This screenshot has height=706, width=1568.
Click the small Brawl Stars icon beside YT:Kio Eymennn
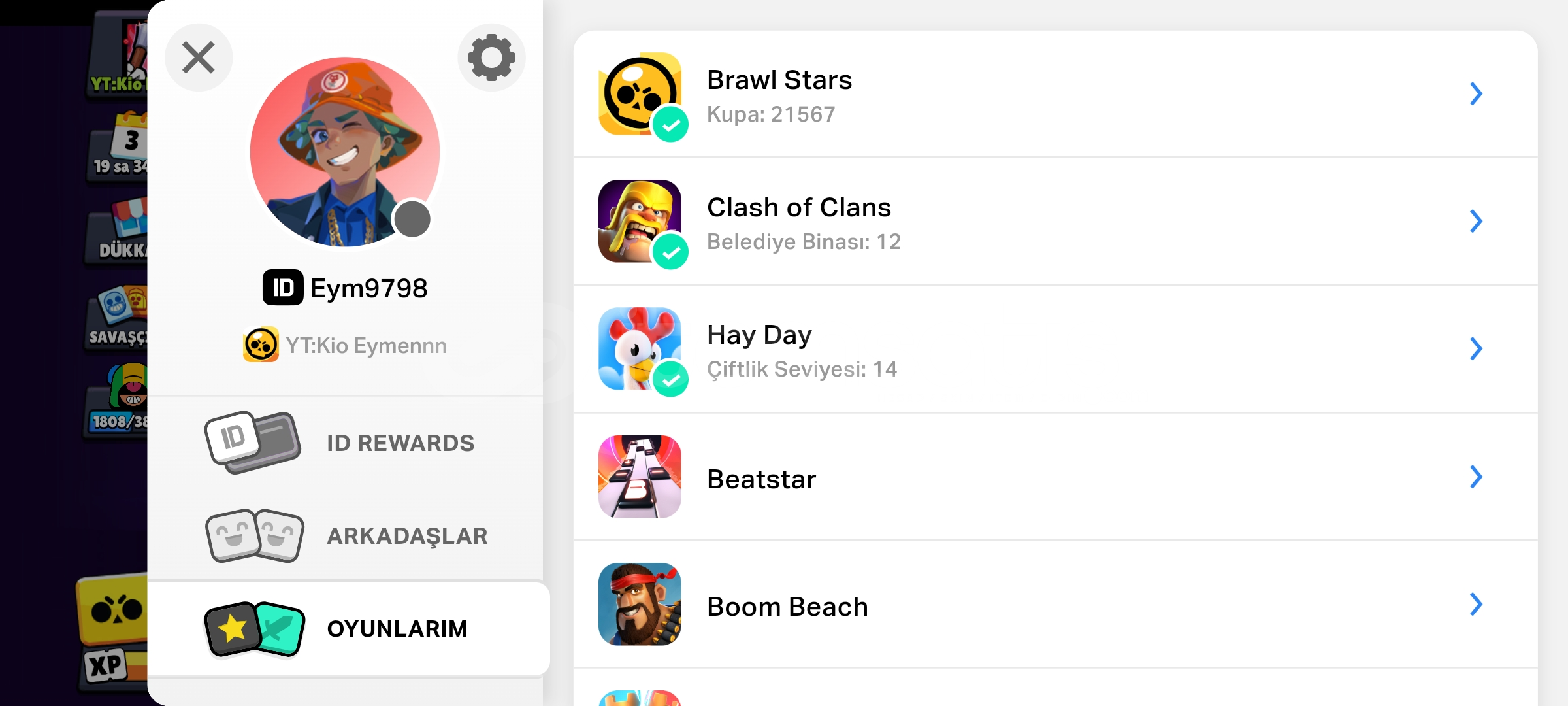(261, 344)
